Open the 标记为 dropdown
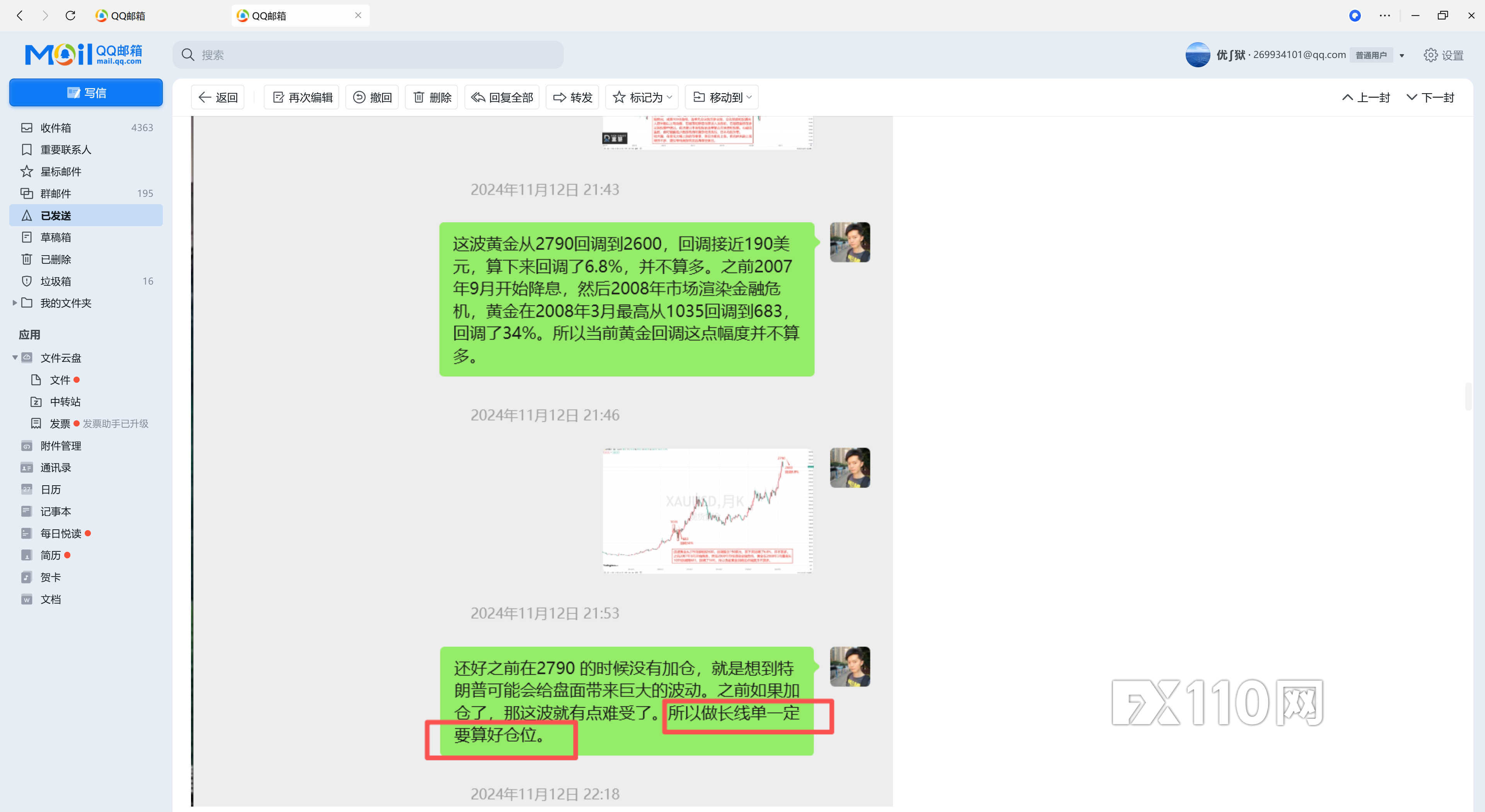This screenshot has width=1485, height=812. (x=642, y=97)
